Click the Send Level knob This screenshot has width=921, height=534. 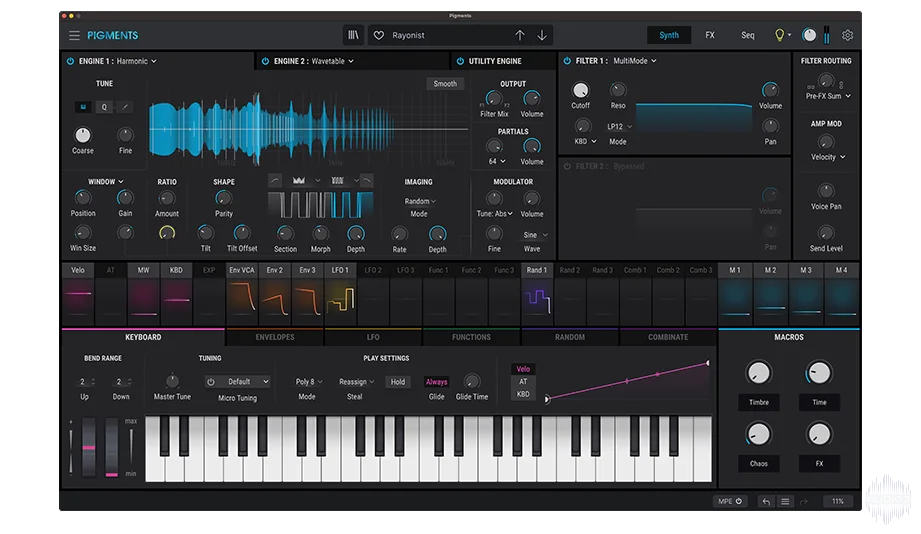coord(826,233)
